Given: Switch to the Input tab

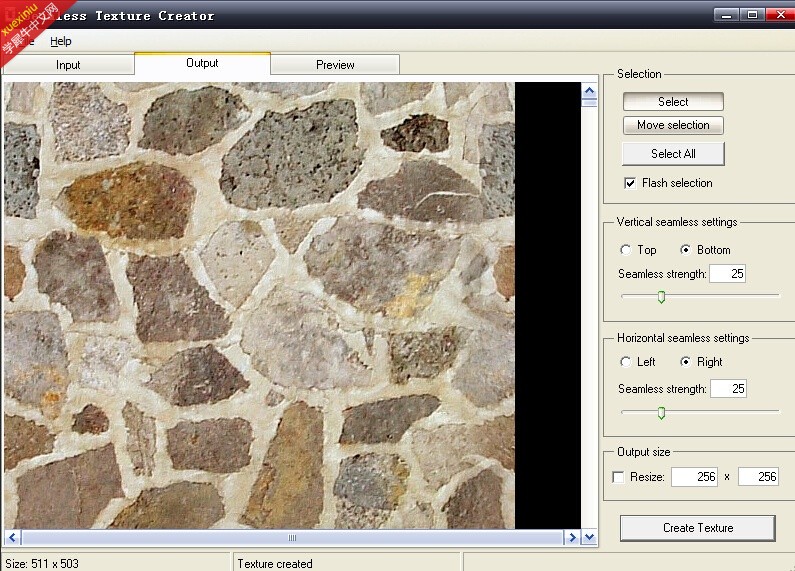Looking at the screenshot, I should pos(68,65).
